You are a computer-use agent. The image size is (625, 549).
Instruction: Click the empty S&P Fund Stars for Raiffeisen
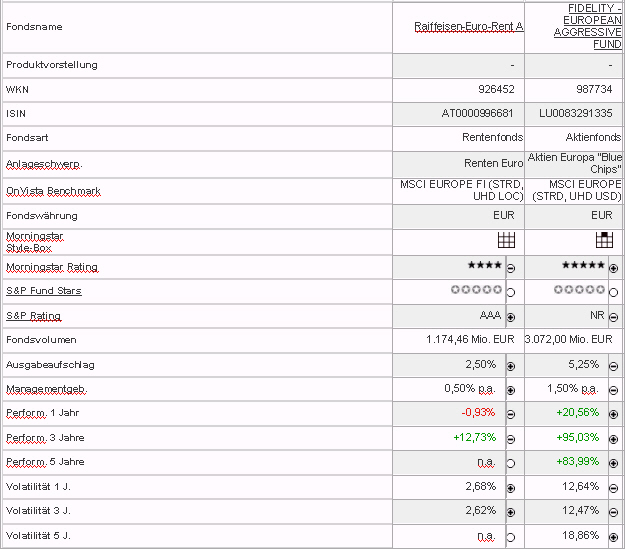click(476, 289)
